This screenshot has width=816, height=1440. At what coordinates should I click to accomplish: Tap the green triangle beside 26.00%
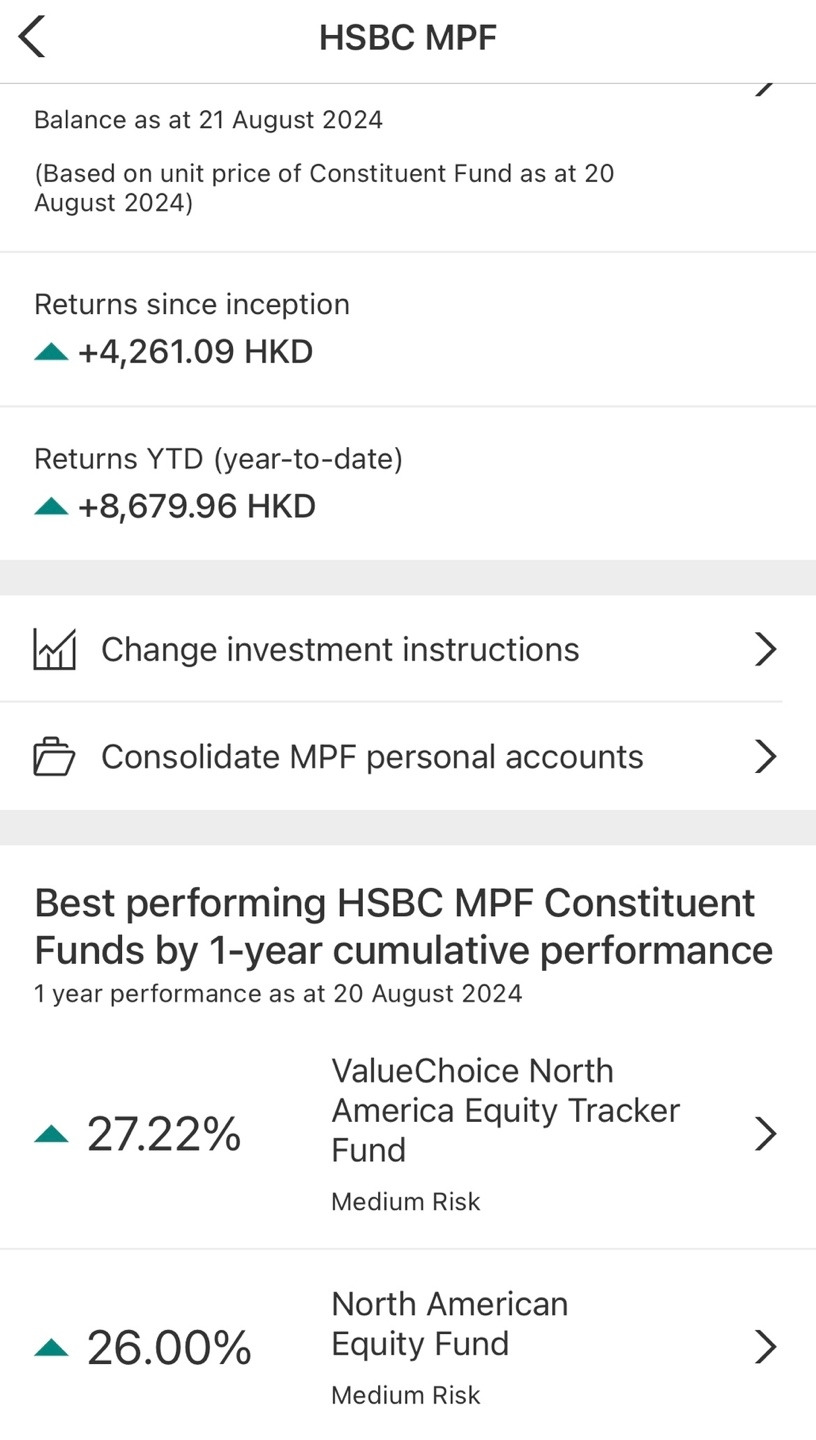(51, 1348)
